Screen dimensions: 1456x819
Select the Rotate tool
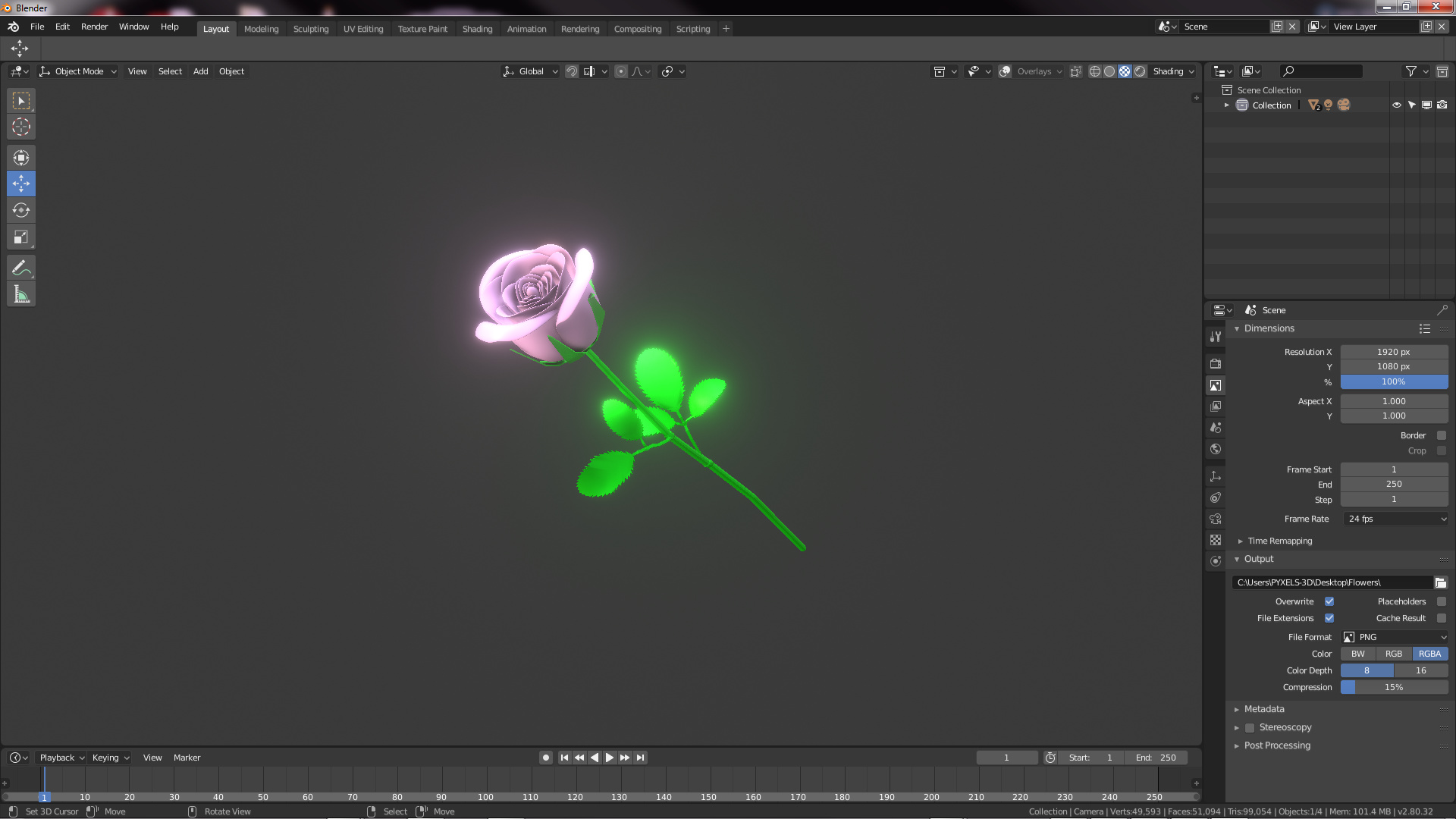click(20, 210)
